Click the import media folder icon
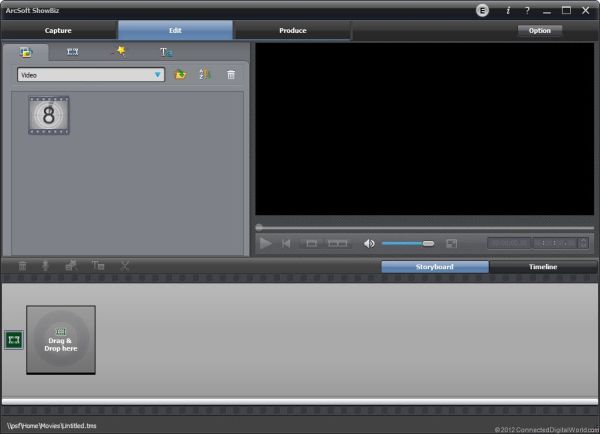The height and width of the screenshot is (434, 600). [181, 75]
